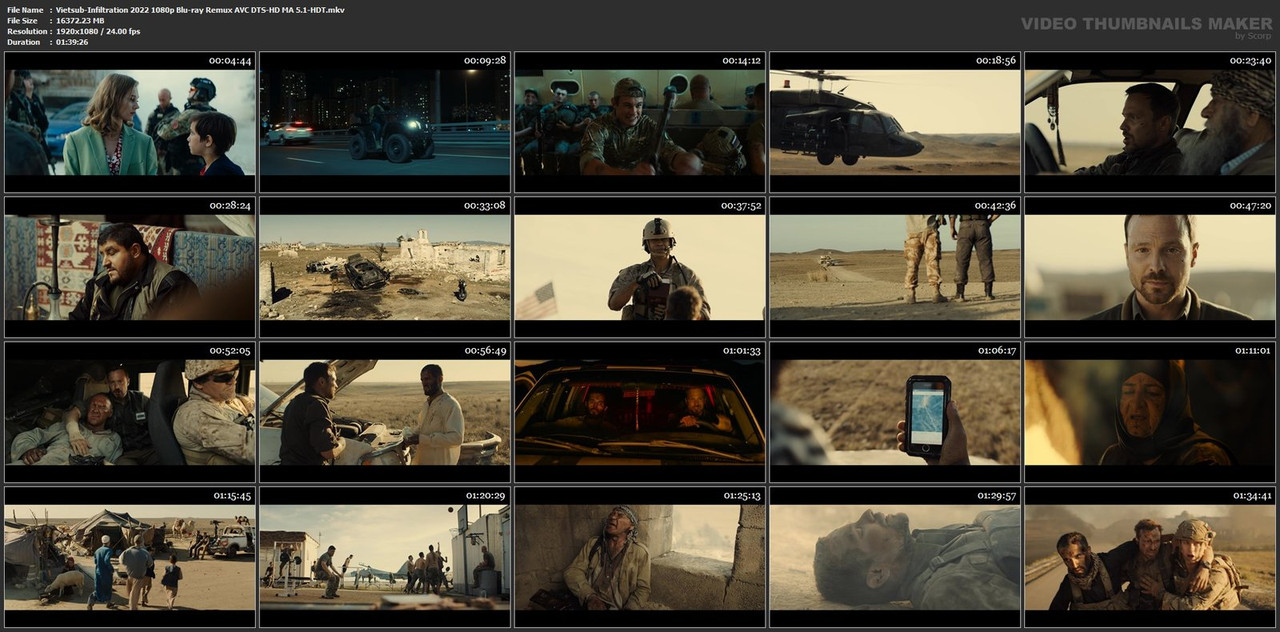1280x632 pixels.
Task: Click the file size 16372.23 MB
Action: 80,20
